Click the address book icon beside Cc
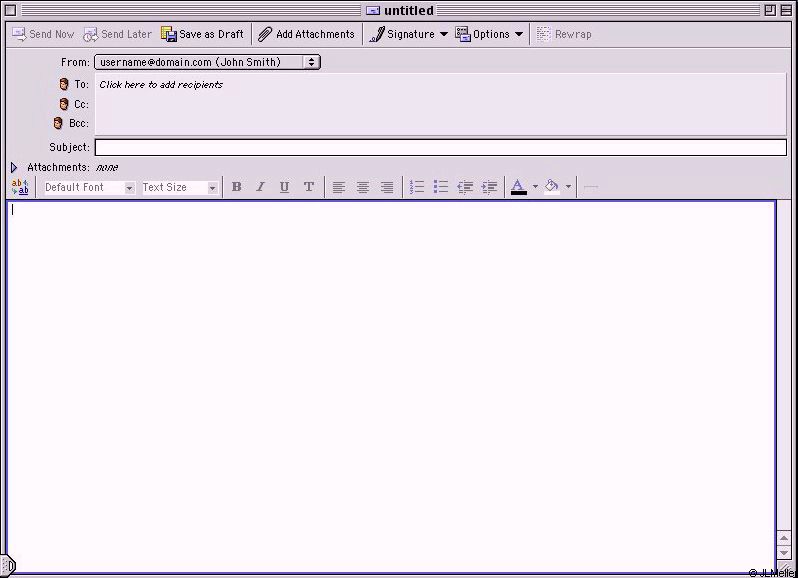 [64, 104]
